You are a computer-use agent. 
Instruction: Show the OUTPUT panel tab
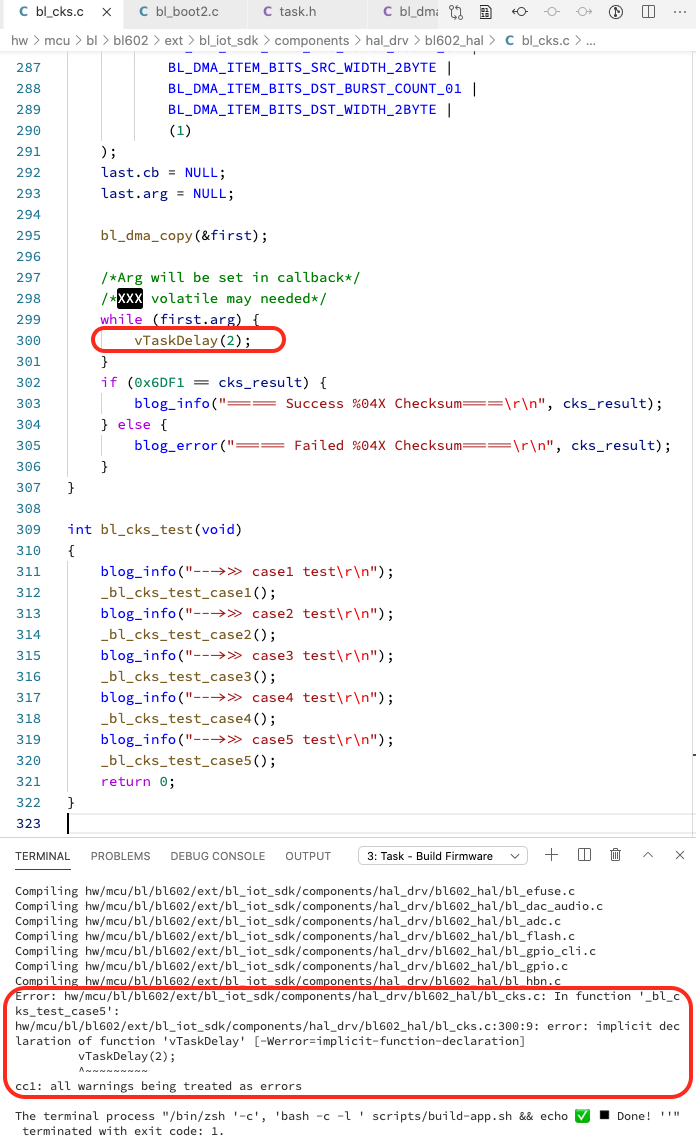click(308, 856)
